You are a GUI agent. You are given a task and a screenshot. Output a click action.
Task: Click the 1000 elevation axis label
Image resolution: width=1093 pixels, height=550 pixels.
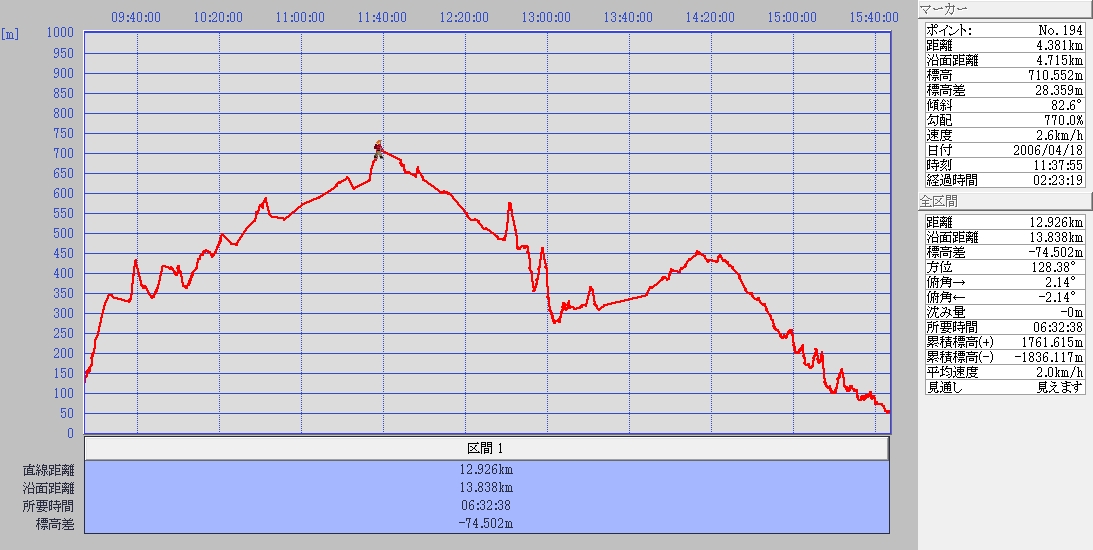60,33
